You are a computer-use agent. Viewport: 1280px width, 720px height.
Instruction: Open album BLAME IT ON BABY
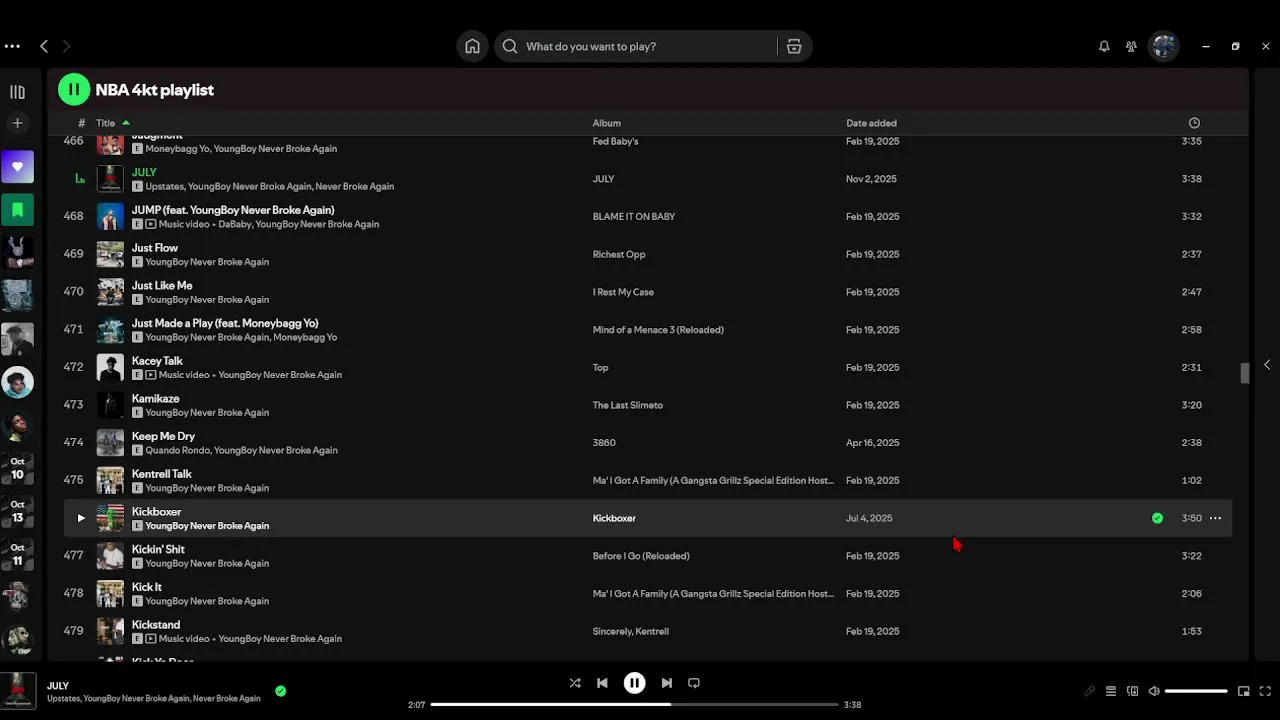click(x=633, y=216)
